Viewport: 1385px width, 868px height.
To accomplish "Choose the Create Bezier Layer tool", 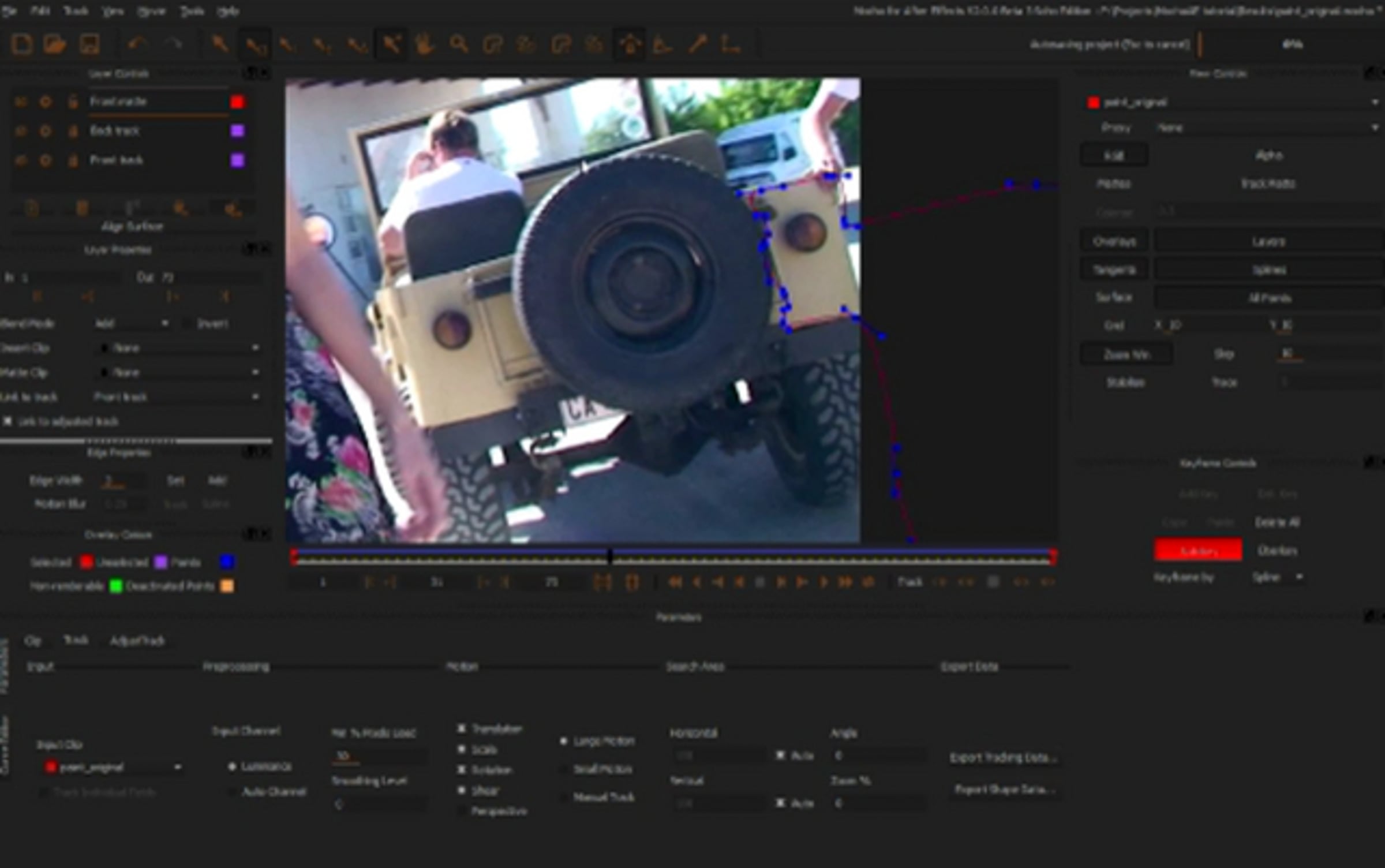I will 561,44.
